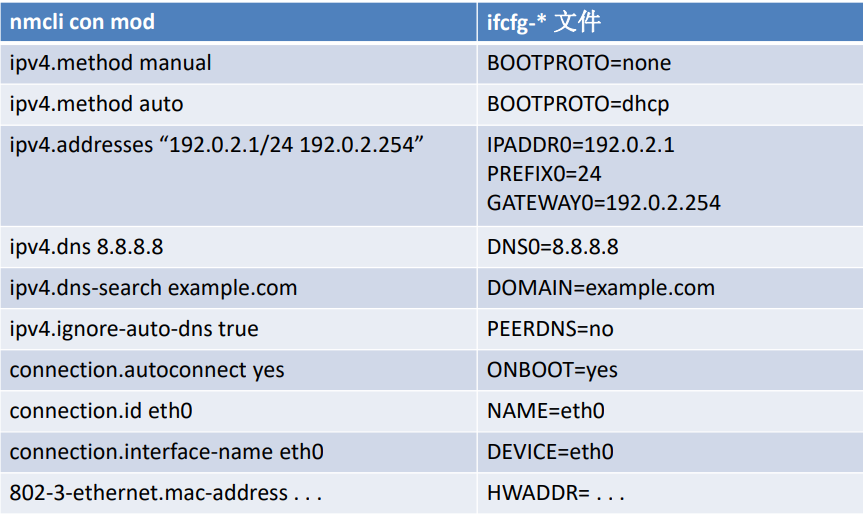Click the 'PREFIX0=24' line
This screenshot has width=863, height=515.
[x=544, y=174]
